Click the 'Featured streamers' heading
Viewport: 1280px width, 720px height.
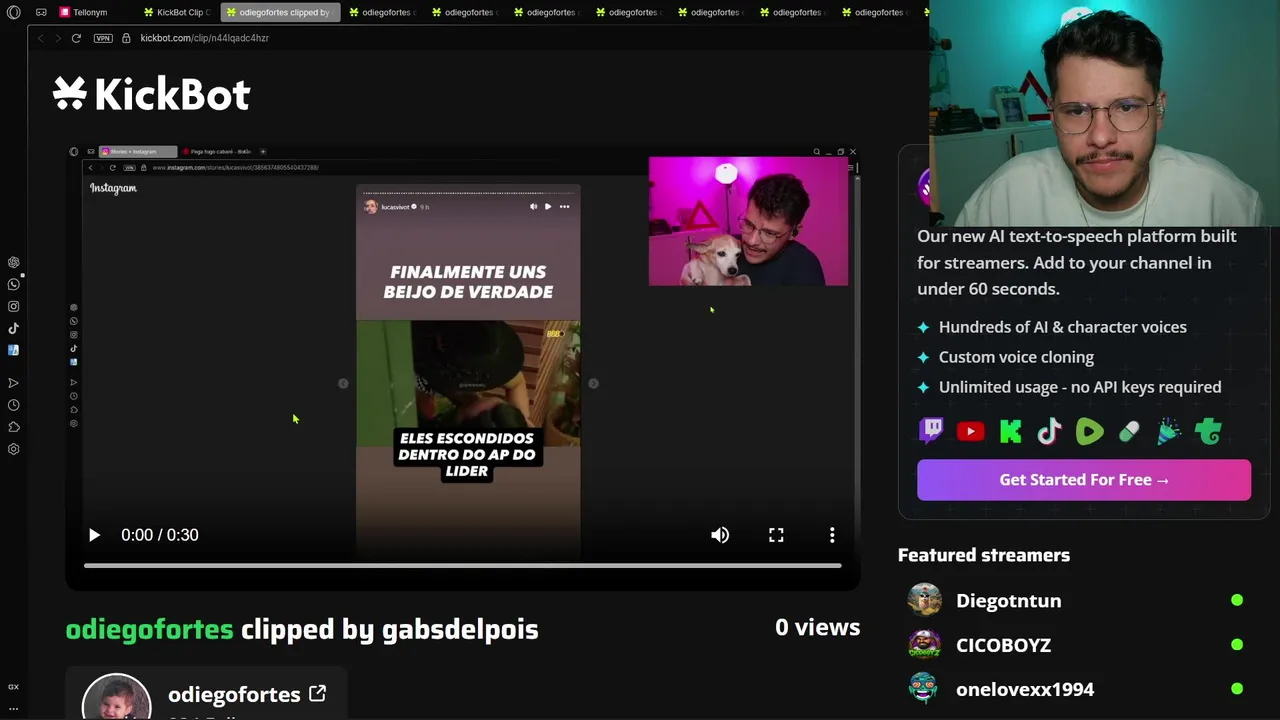click(984, 555)
